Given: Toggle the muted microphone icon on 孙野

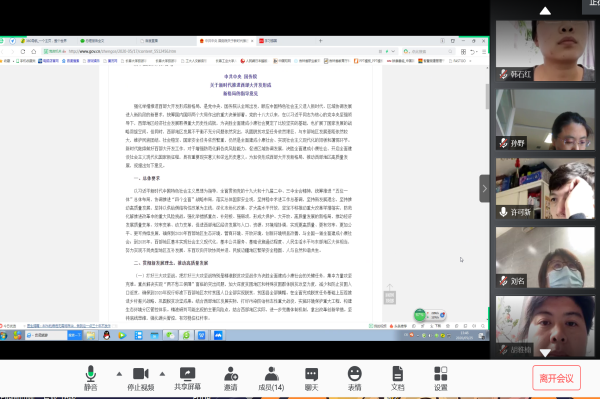Looking at the screenshot, I should [x=504, y=143].
